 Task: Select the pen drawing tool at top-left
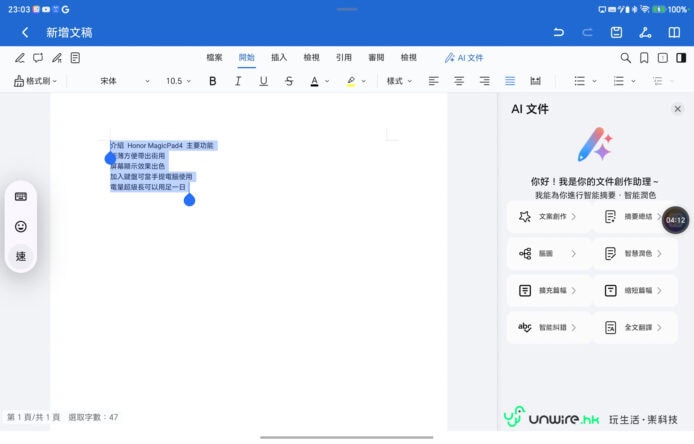(x=19, y=58)
